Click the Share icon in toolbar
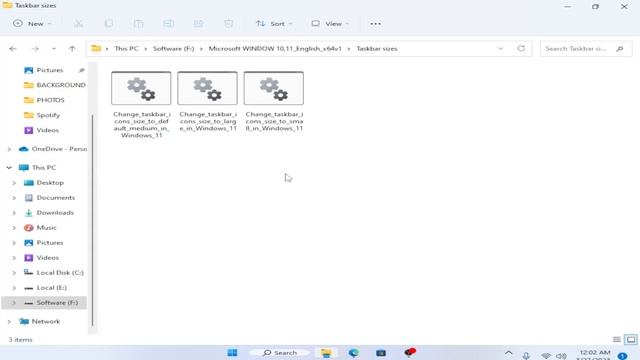The width and height of the screenshot is (640, 360). [x=198, y=24]
